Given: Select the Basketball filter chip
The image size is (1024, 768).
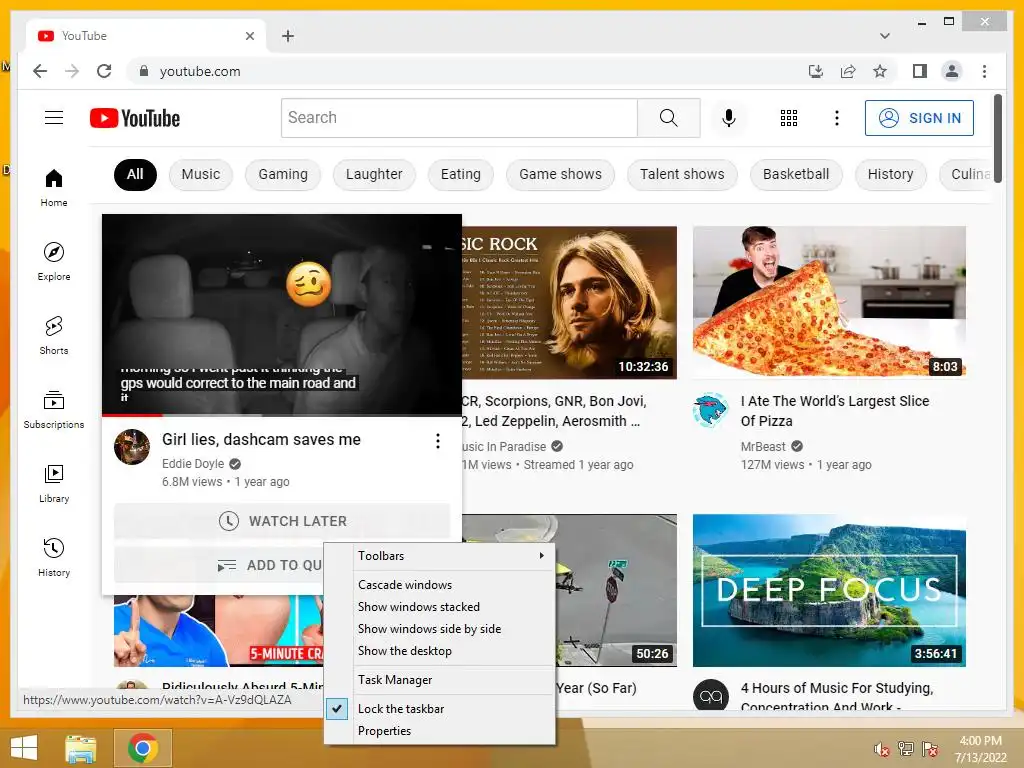Looking at the screenshot, I should (796, 174).
